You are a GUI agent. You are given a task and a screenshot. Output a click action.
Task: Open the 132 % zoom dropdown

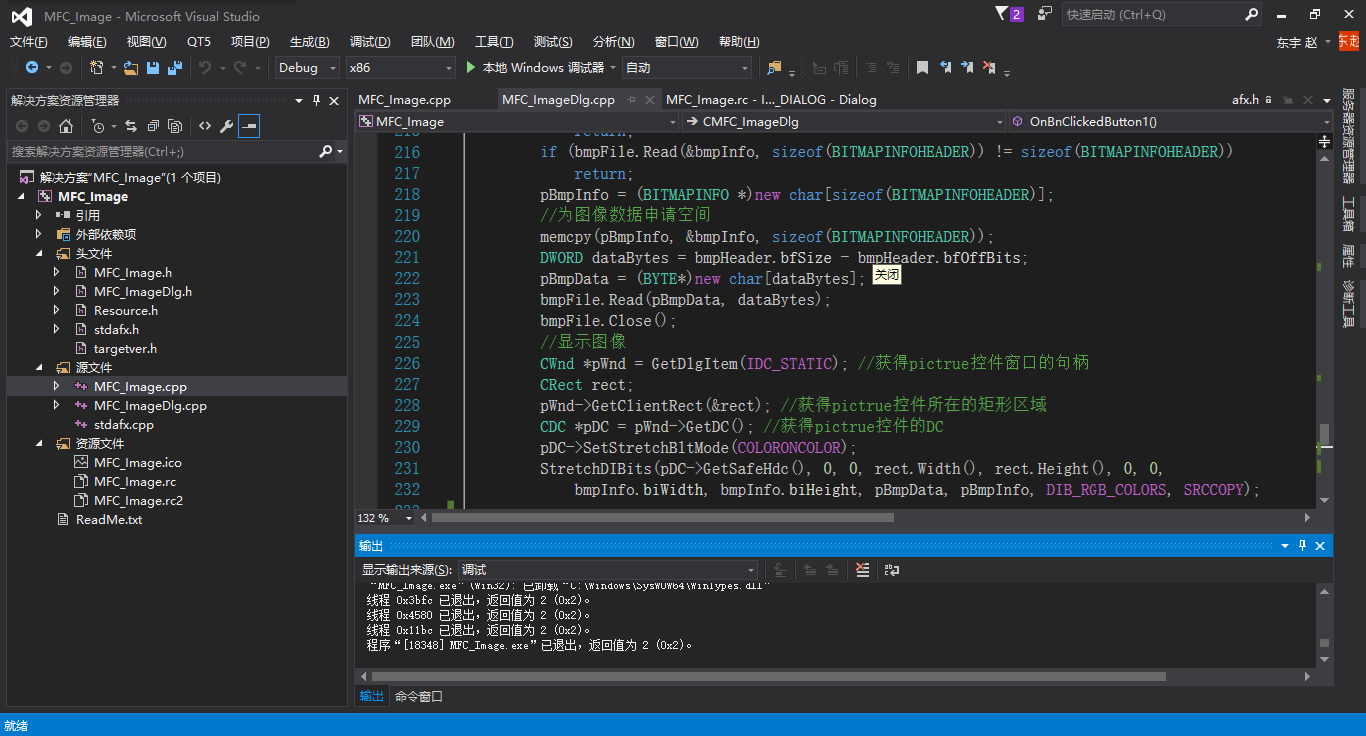click(408, 518)
